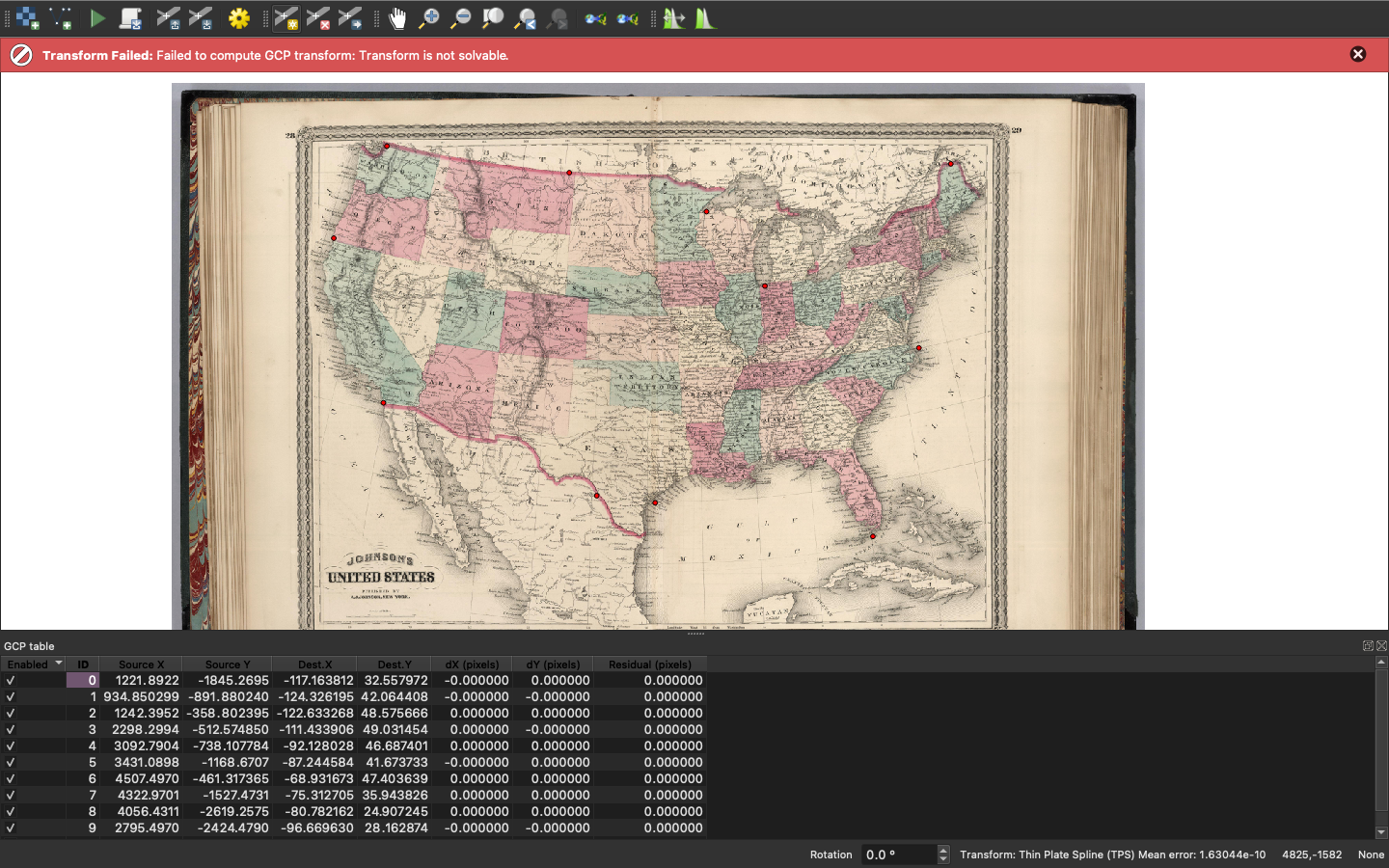Select the highlighted ID 0 cell
Image resolution: width=1389 pixels, height=868 pixels.
(83, 680)
